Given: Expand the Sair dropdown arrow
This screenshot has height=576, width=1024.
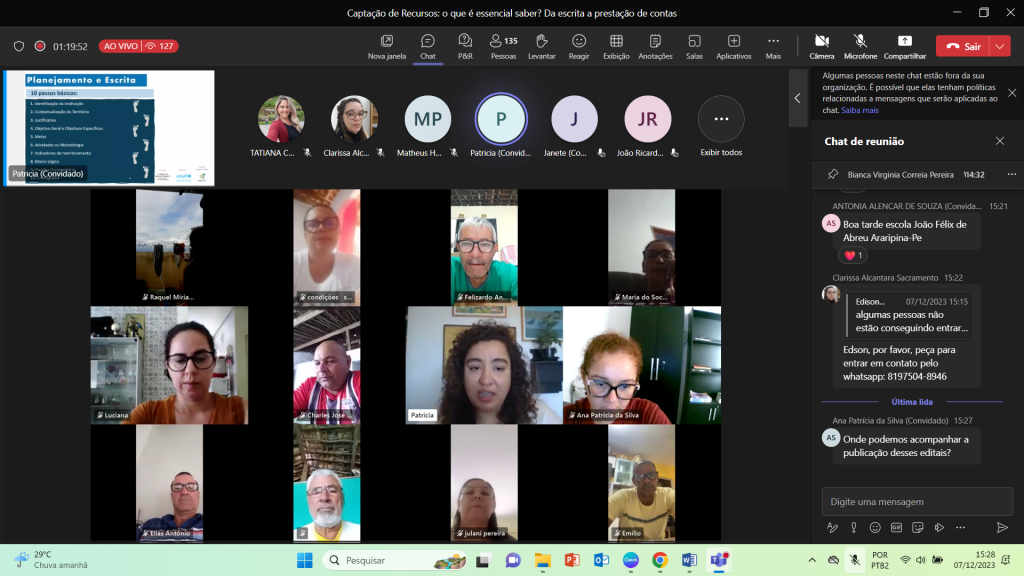Looking at the screenshot, I should point(1000,46).
